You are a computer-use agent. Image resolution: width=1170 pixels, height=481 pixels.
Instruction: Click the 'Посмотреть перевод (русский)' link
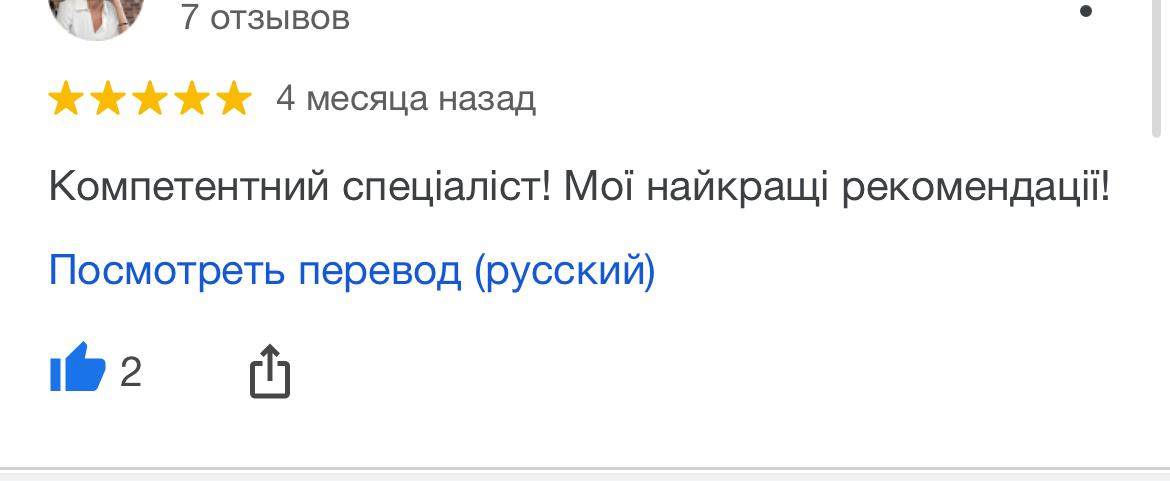[352, 271]
